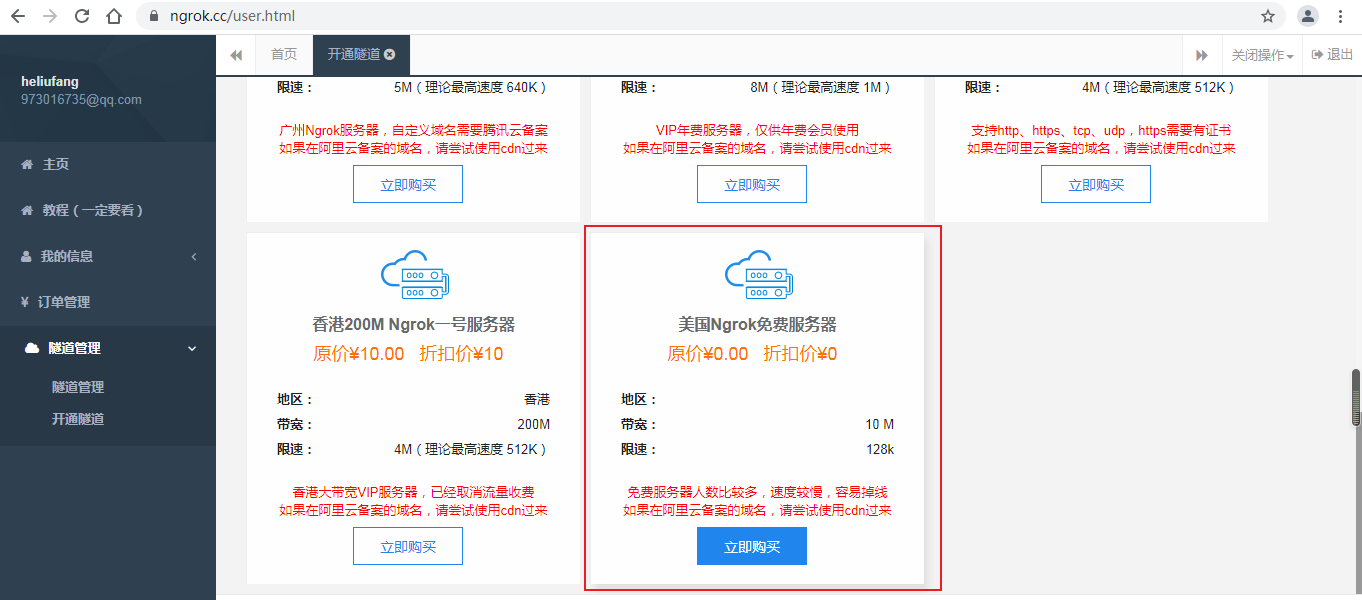Click title 香港200M Ngrok一号服务器
Image resolution: width=1362 pixels, height=600 pixels.
click(413, 325)
